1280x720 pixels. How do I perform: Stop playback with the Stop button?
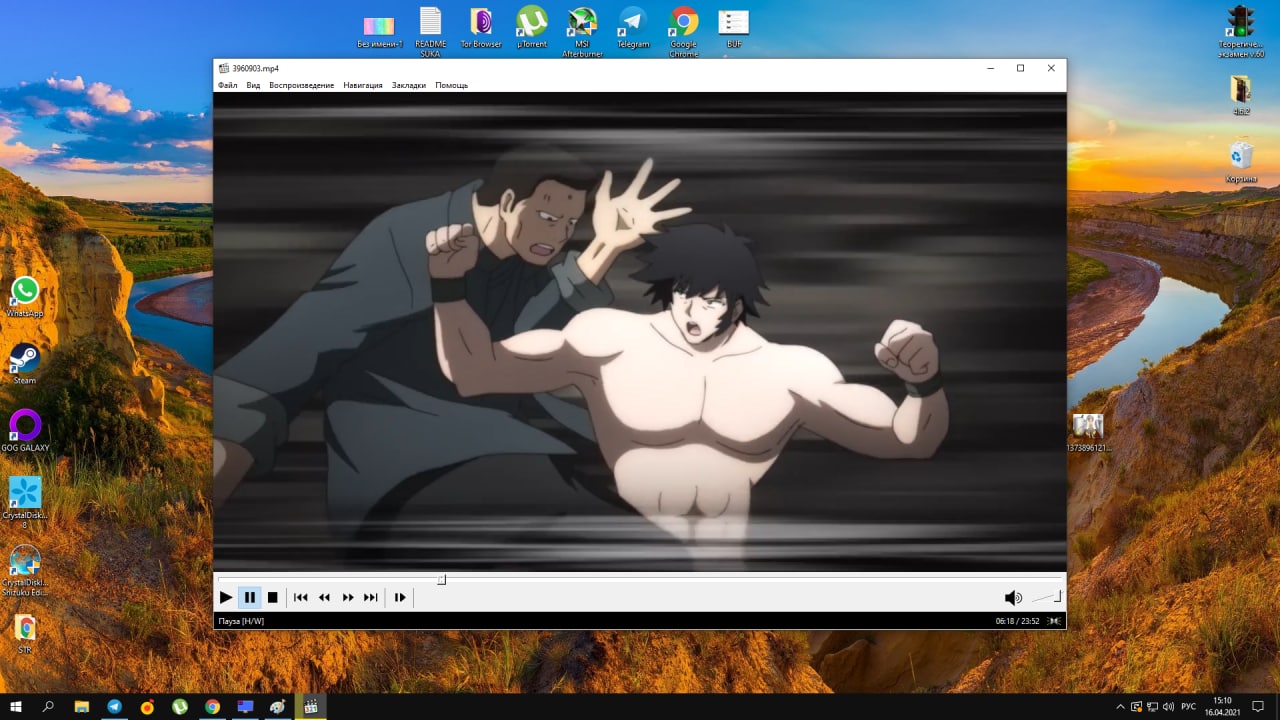click(272, 597)
